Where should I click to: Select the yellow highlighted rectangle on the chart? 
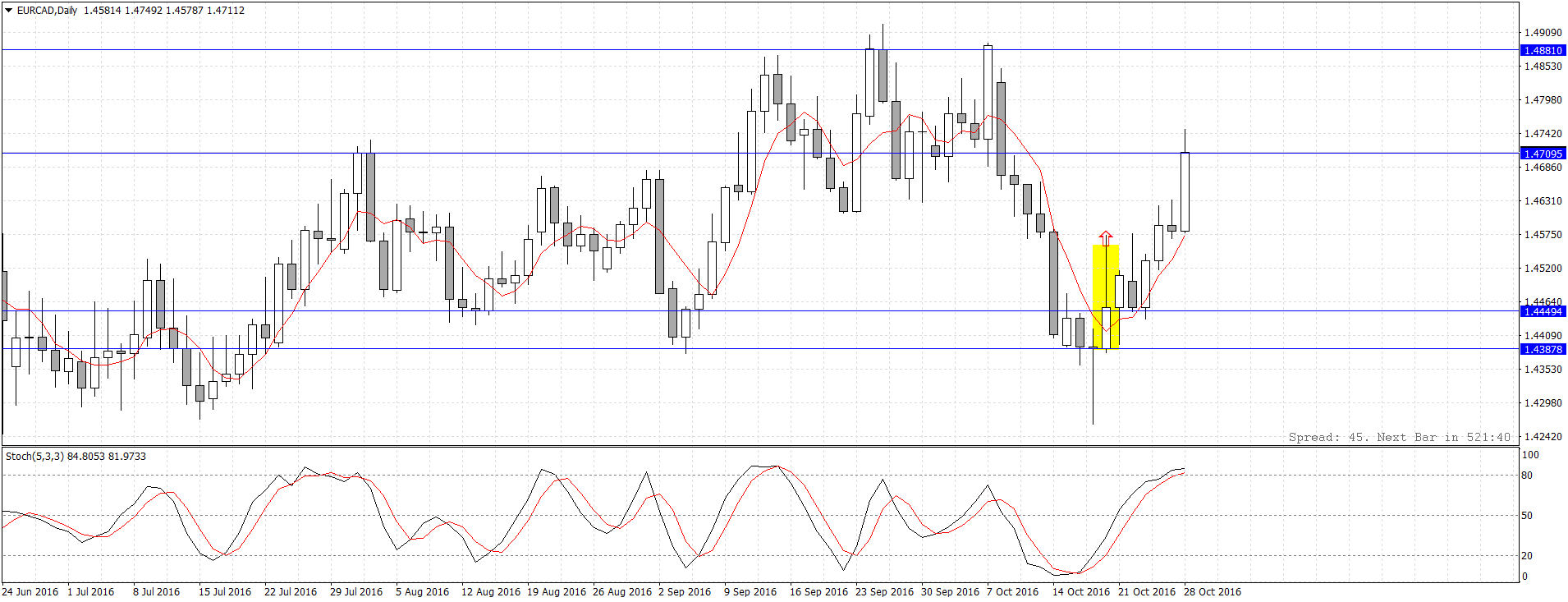point(1106,296)
